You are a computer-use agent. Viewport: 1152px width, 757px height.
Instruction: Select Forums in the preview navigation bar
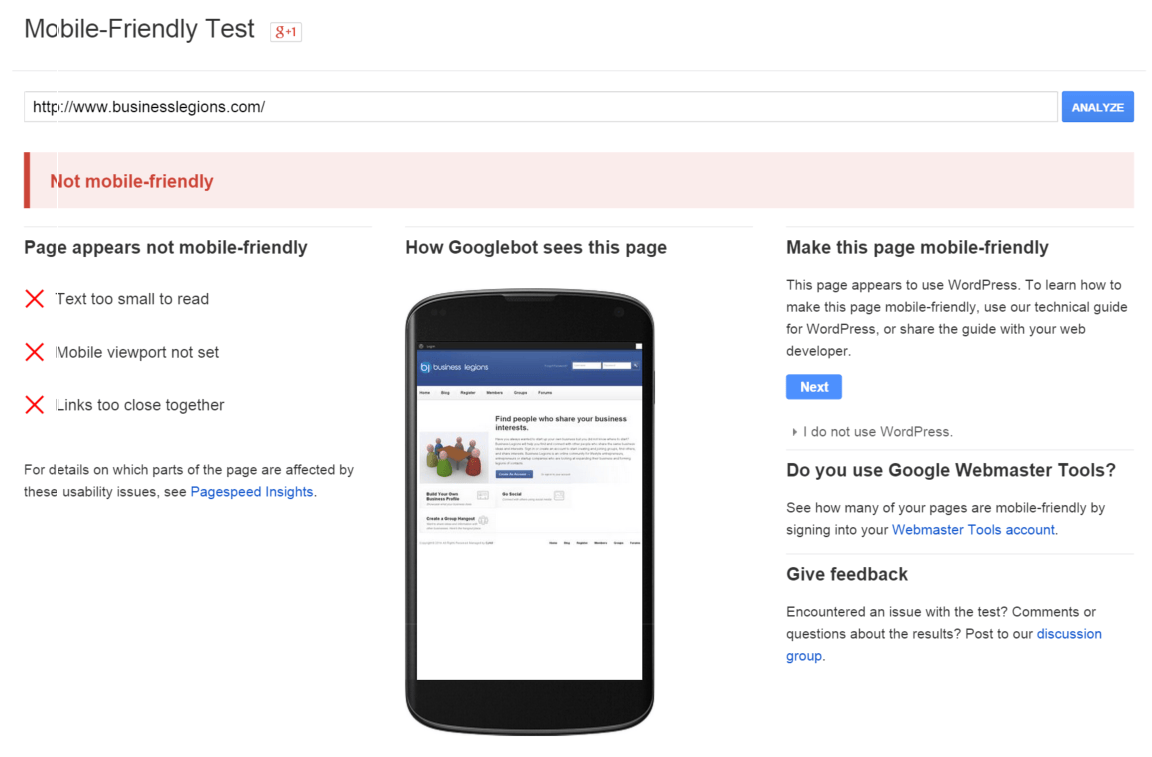545,393
